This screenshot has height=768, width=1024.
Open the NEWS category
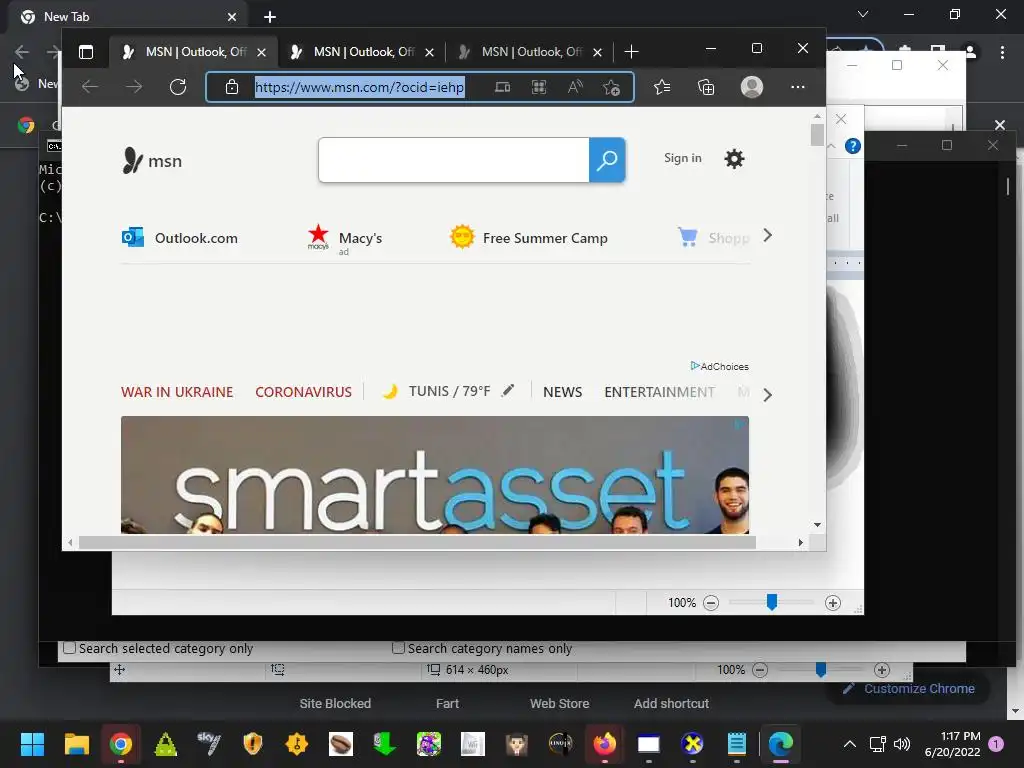[x=562, y=392]
